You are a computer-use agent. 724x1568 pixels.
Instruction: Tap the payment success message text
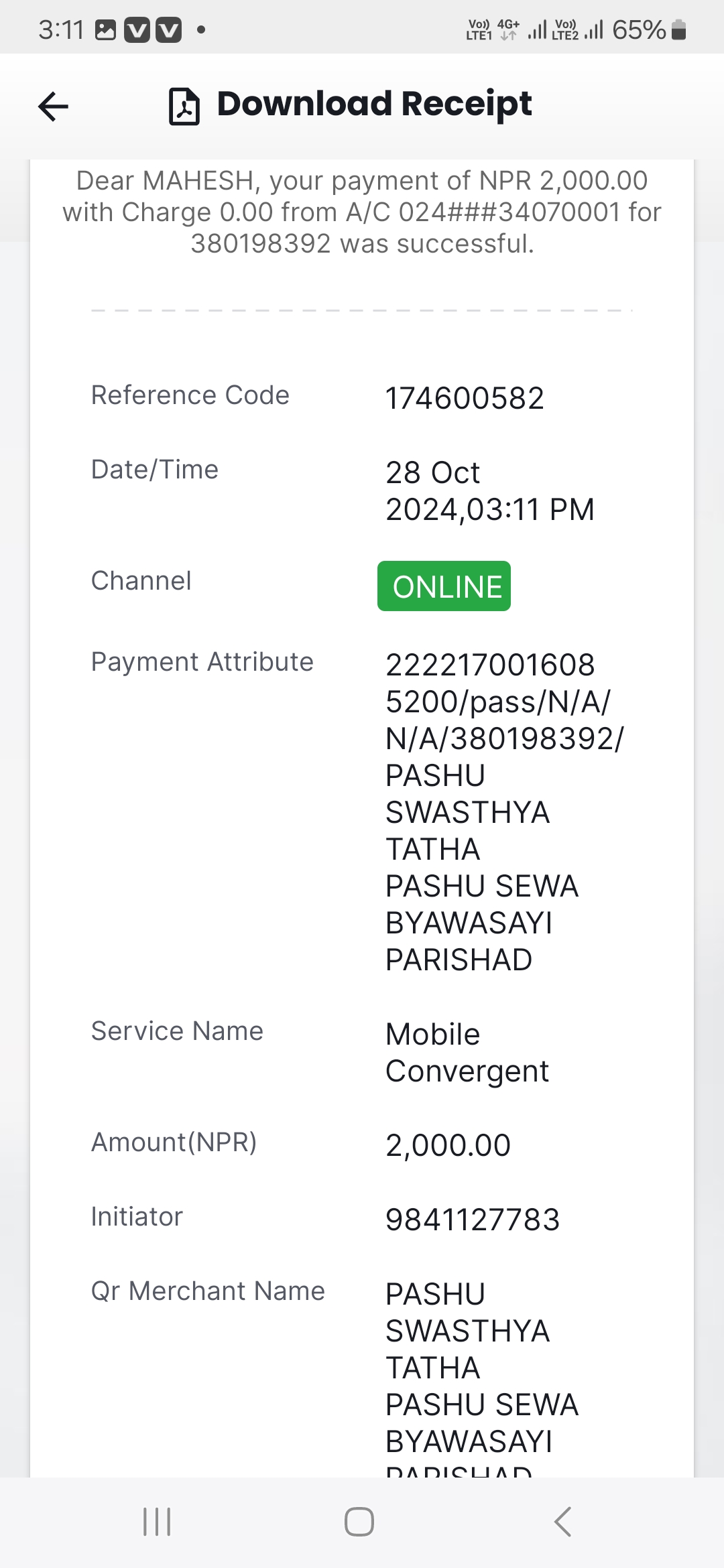[362, 212]
